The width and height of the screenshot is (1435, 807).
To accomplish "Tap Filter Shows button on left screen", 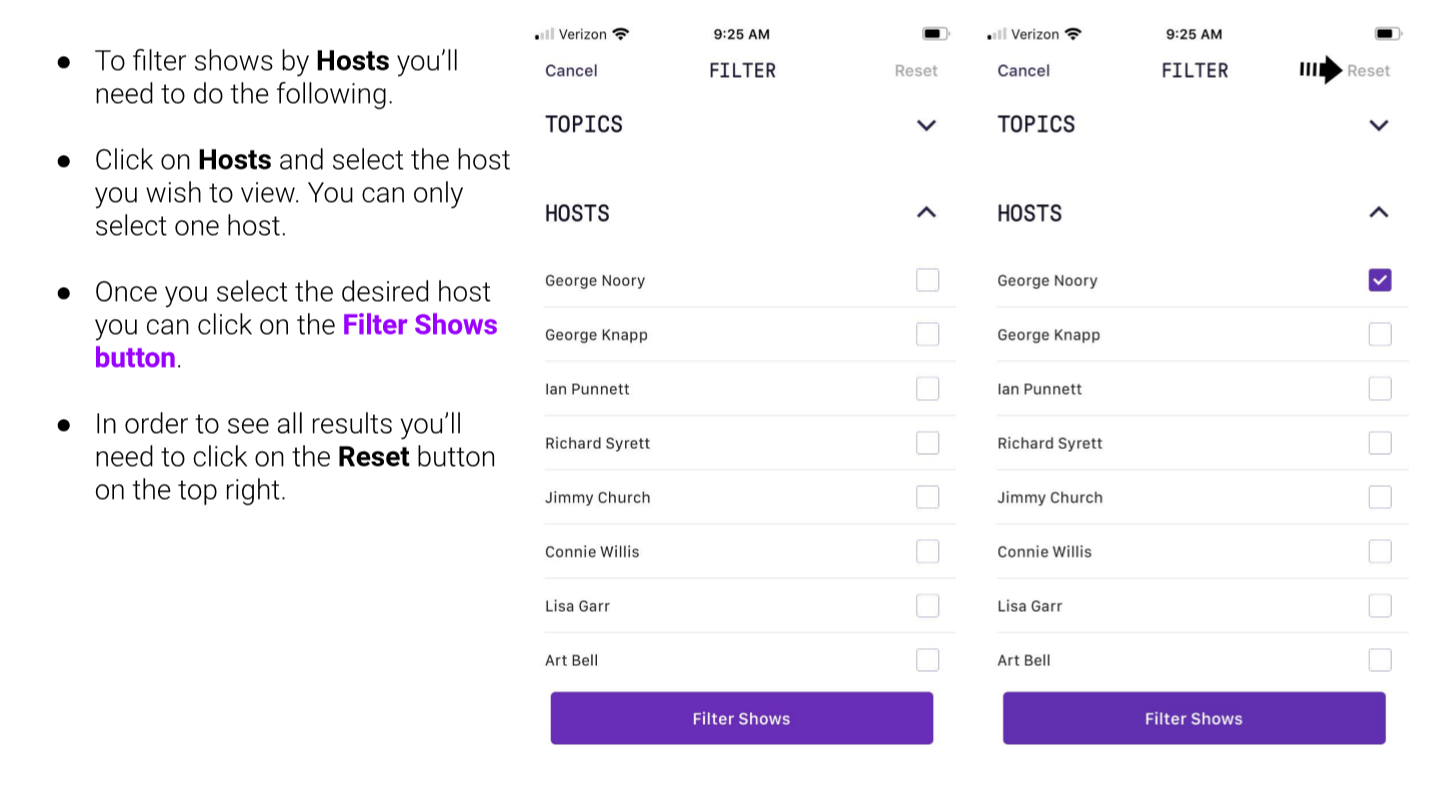I will (x=742, y=718).
